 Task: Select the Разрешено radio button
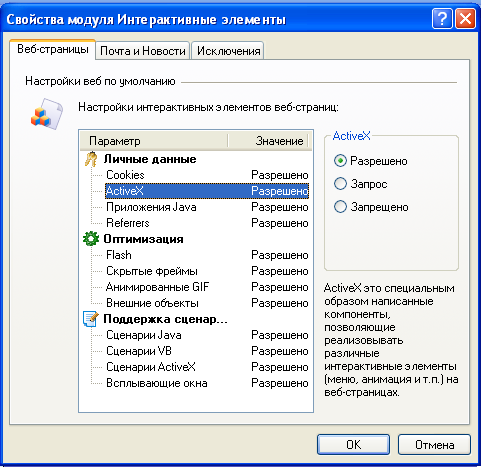(340, 161)
